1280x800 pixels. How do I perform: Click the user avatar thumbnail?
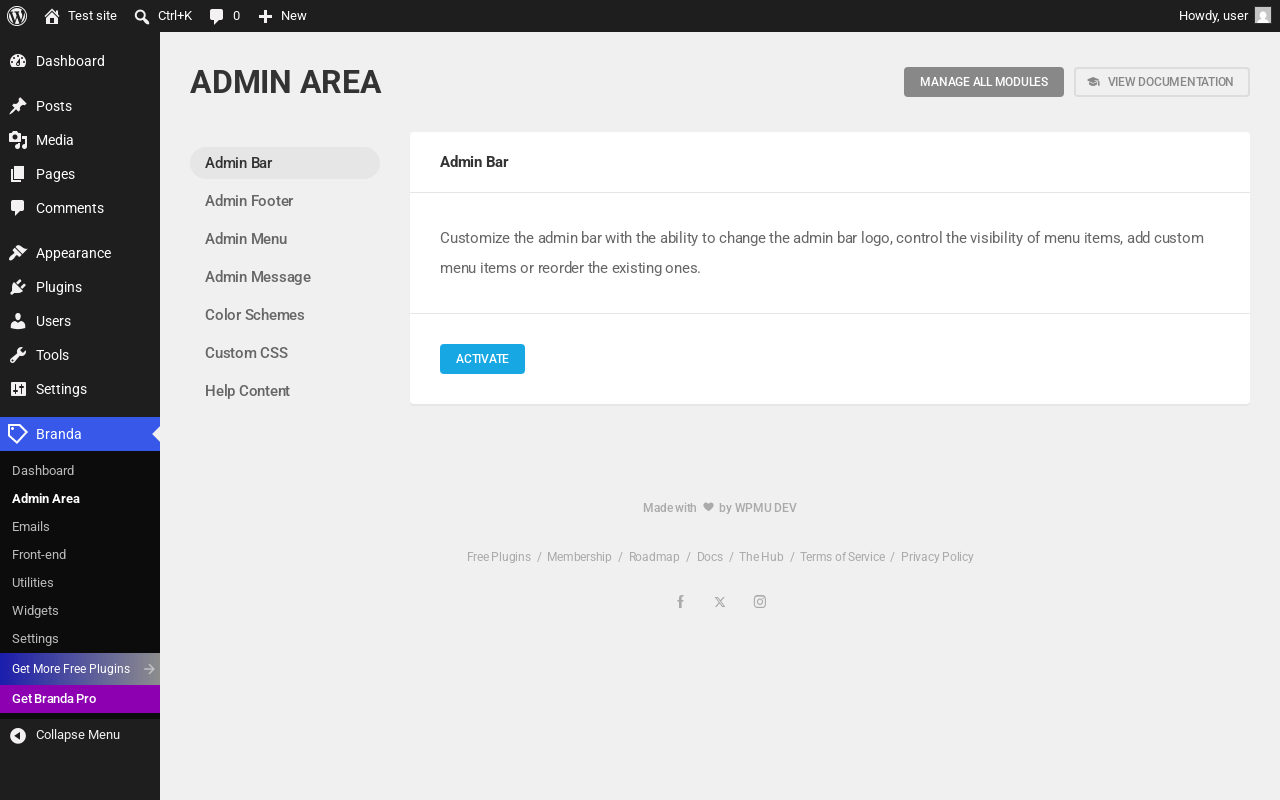pos(1263,16)
